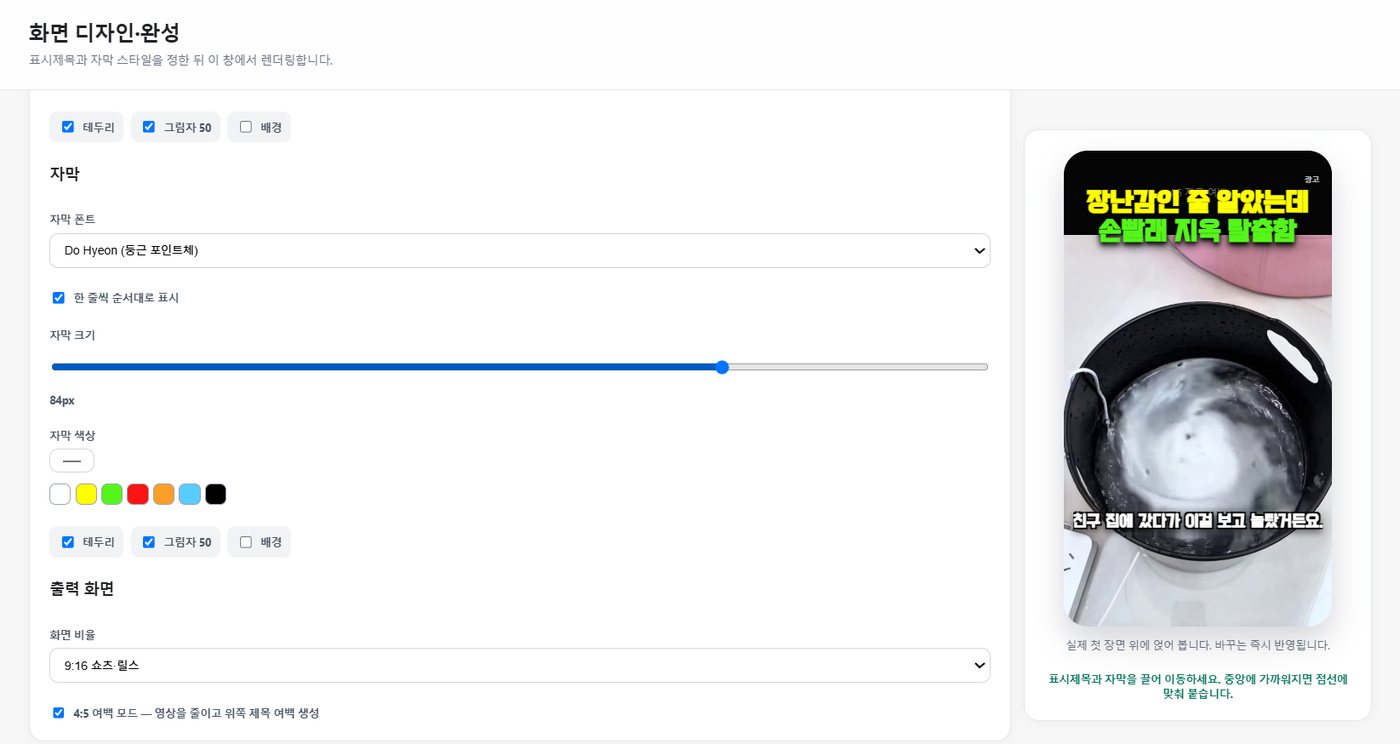Toggle the subtitle 테두리 checkbox
Viewport: 1400px width, 744px height.
[x=68, y=542]
